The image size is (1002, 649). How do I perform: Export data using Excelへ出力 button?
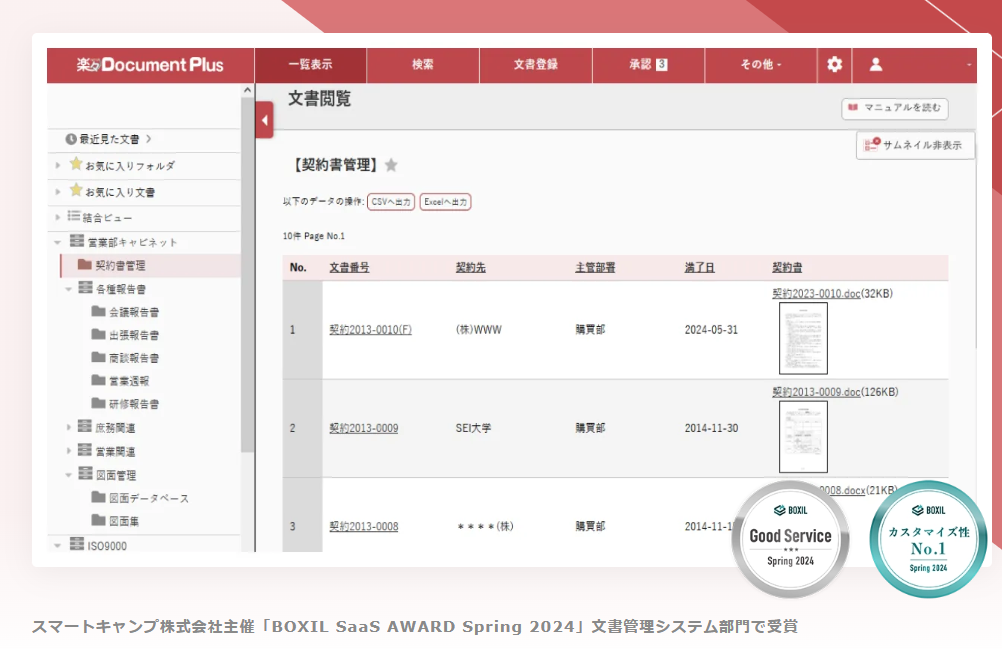point(445,202)
